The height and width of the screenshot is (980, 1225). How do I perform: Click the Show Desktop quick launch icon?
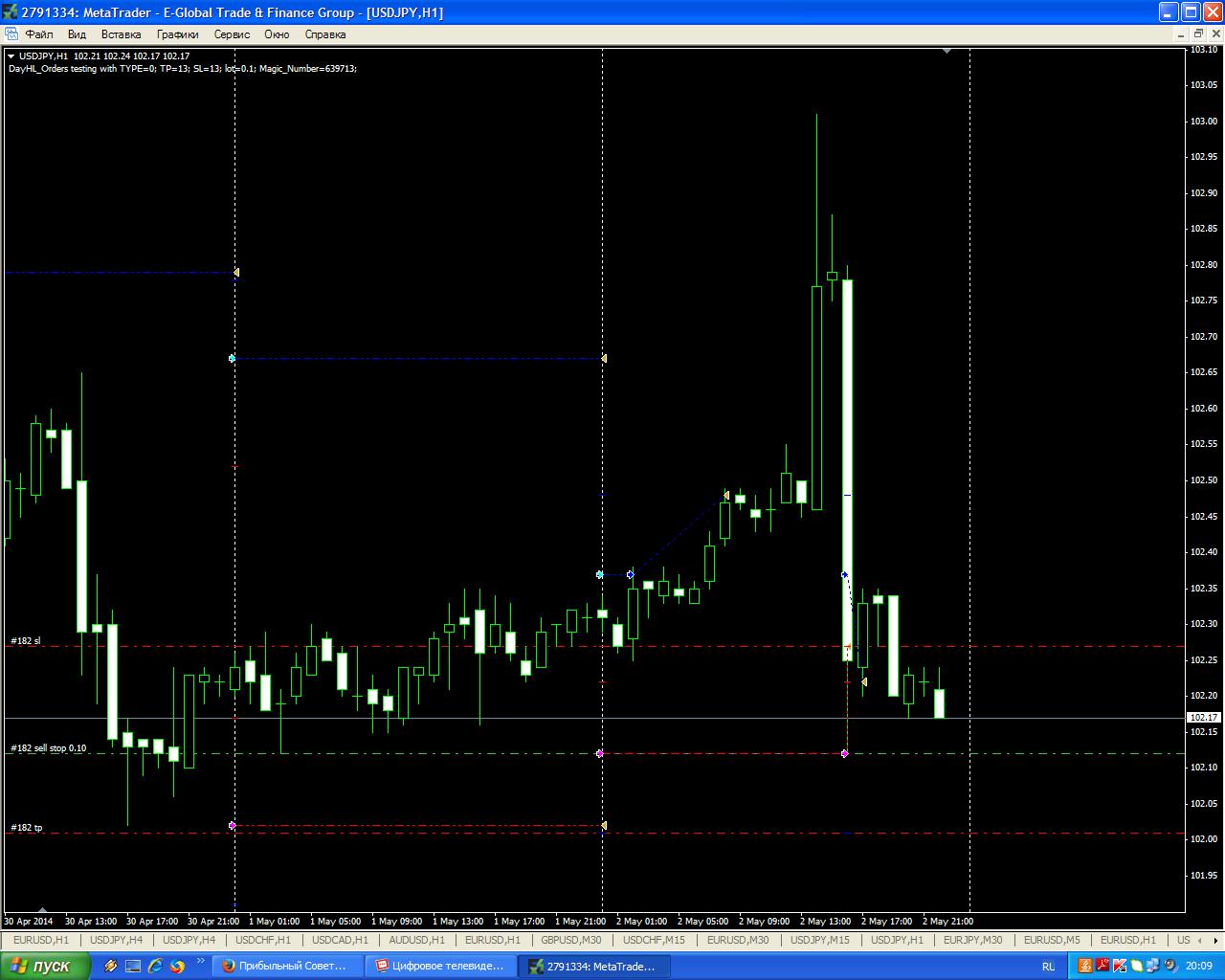pyautogui.click(x=133, y=967)
